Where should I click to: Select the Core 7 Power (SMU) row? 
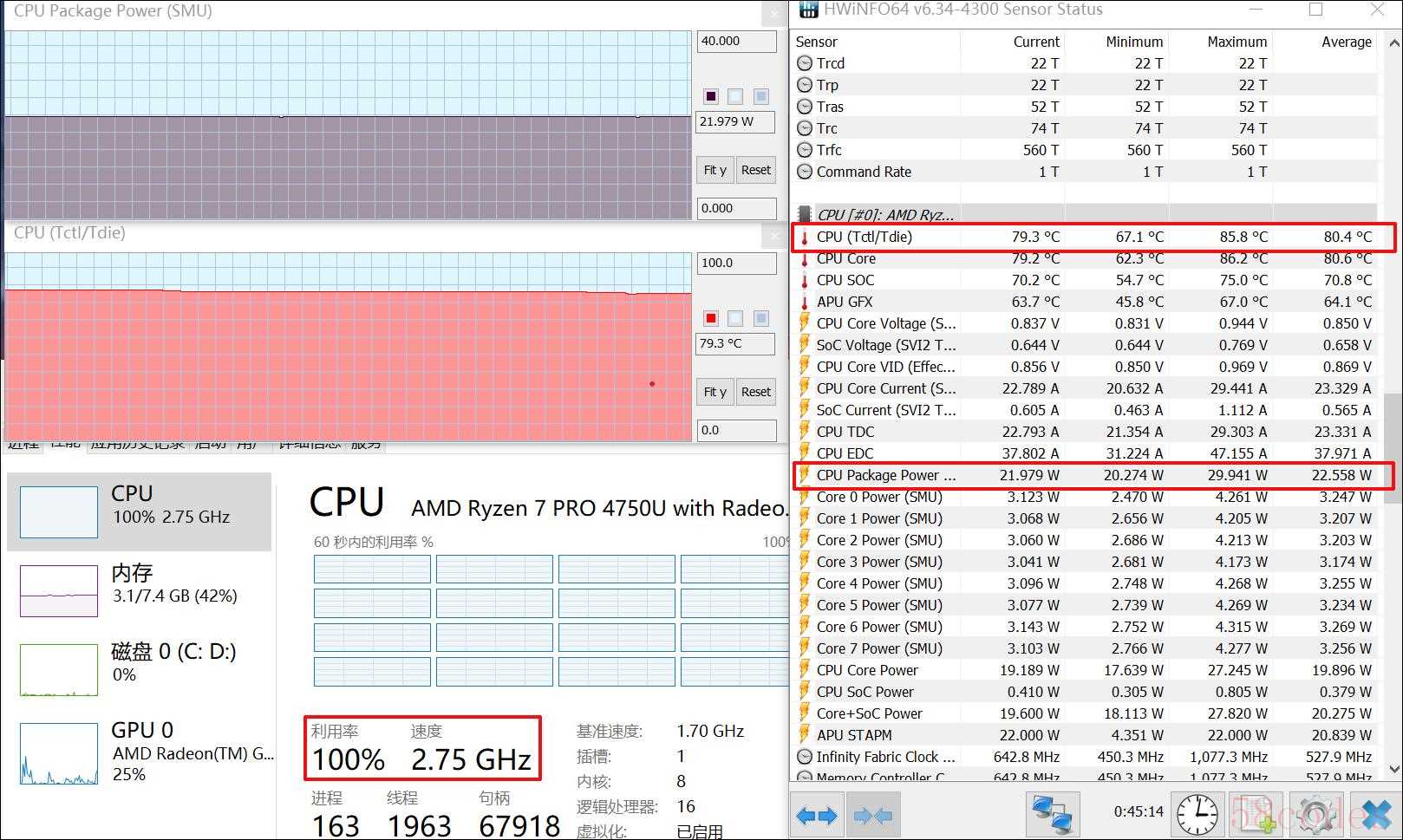tap(1084, 648)
